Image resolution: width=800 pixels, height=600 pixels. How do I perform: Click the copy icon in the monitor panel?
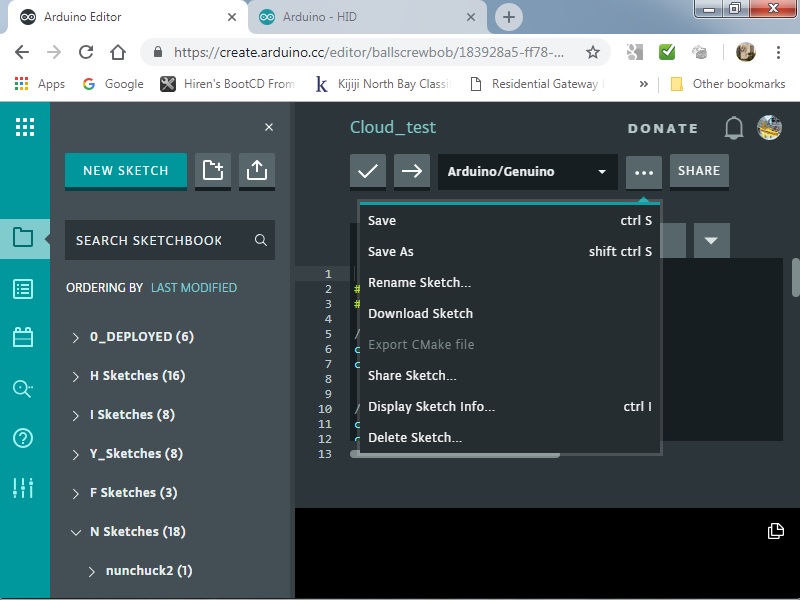(775, 531)
